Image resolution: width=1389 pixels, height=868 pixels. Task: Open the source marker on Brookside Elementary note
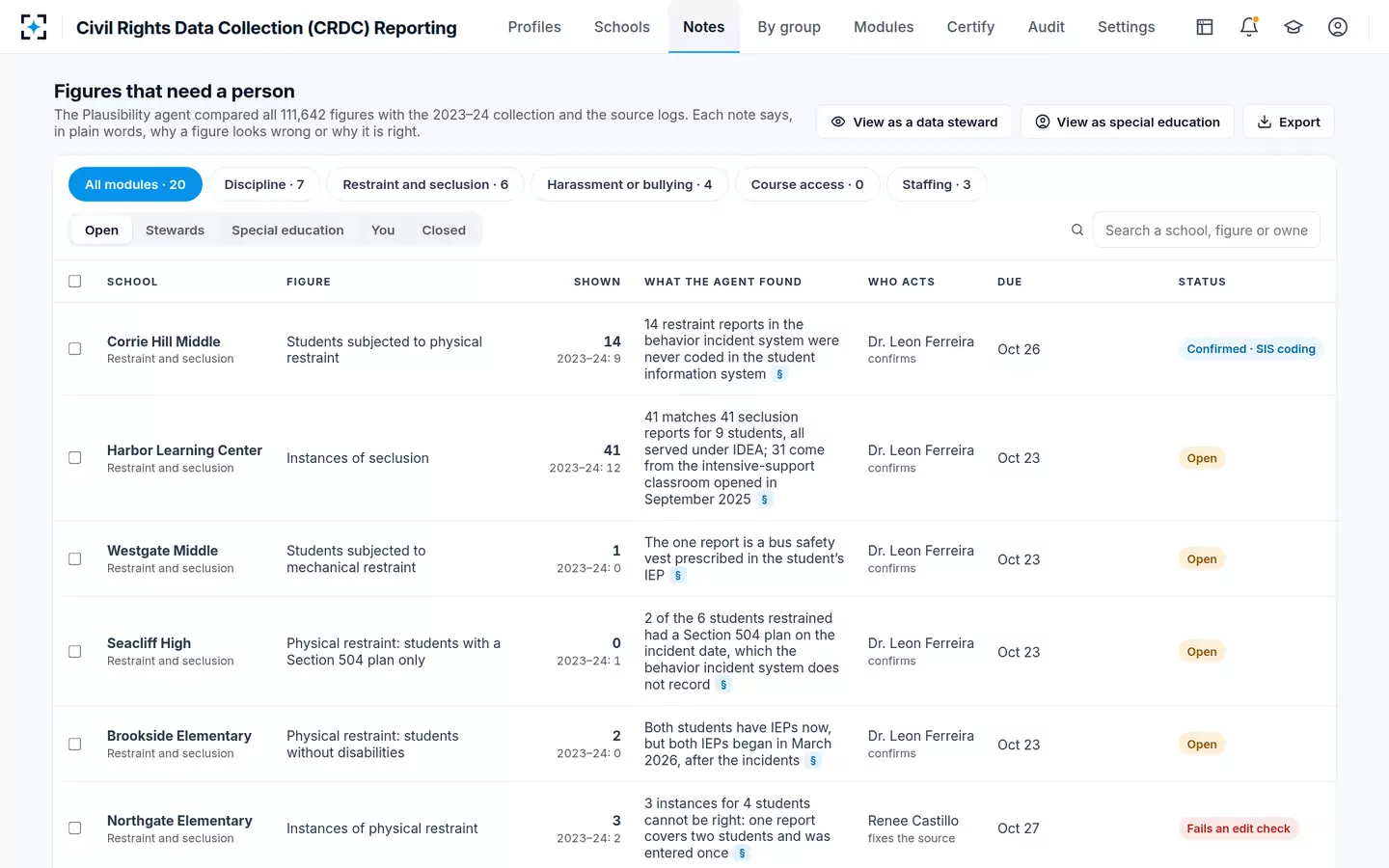(x=813, y=761)
